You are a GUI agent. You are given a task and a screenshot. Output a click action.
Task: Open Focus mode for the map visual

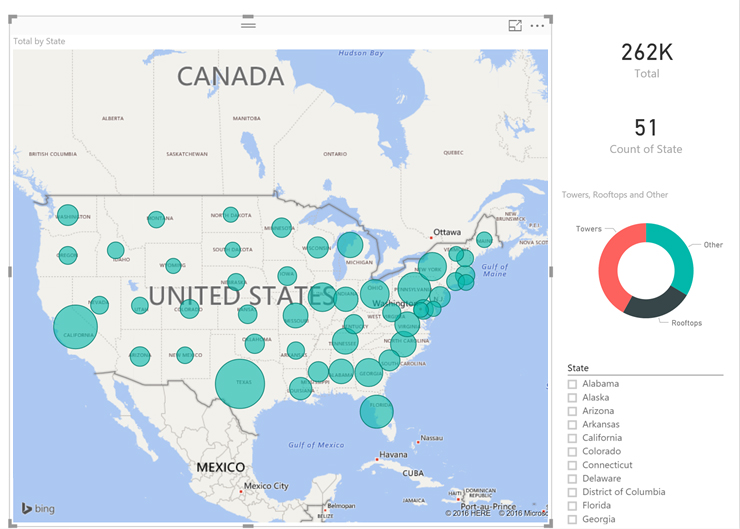515,25
